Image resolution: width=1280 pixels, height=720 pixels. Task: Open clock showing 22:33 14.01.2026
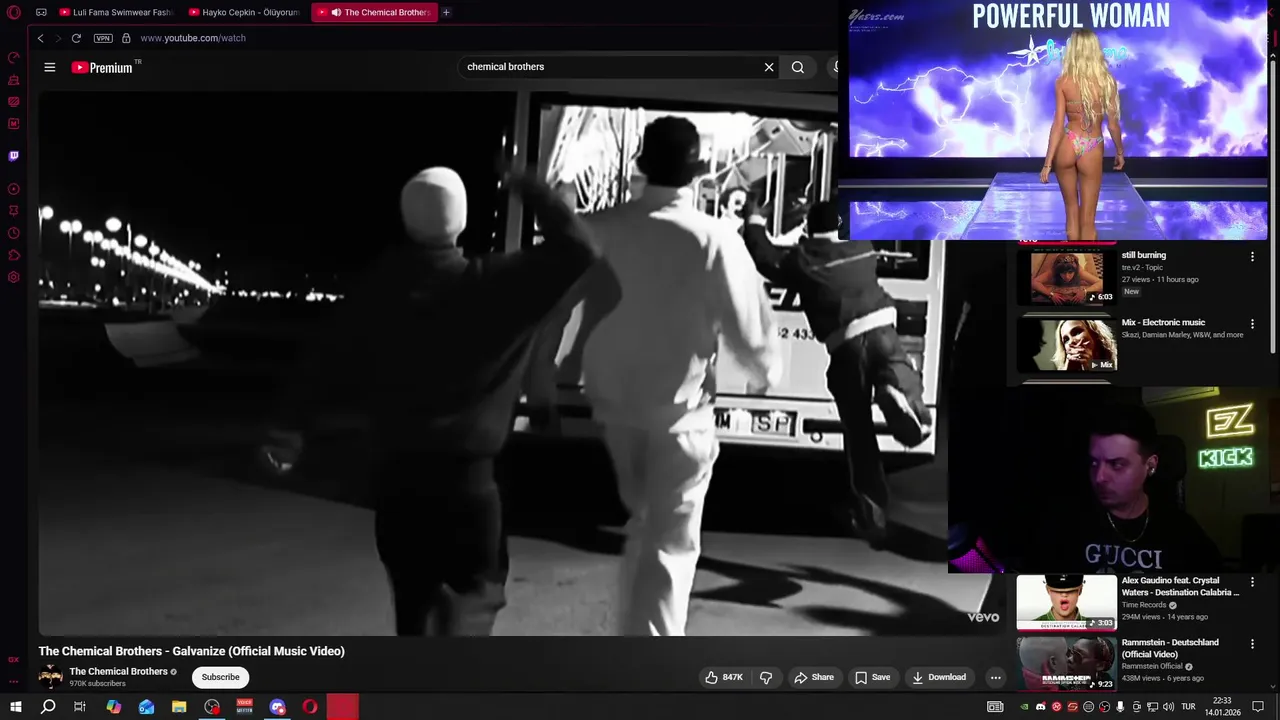(1222, 707)
